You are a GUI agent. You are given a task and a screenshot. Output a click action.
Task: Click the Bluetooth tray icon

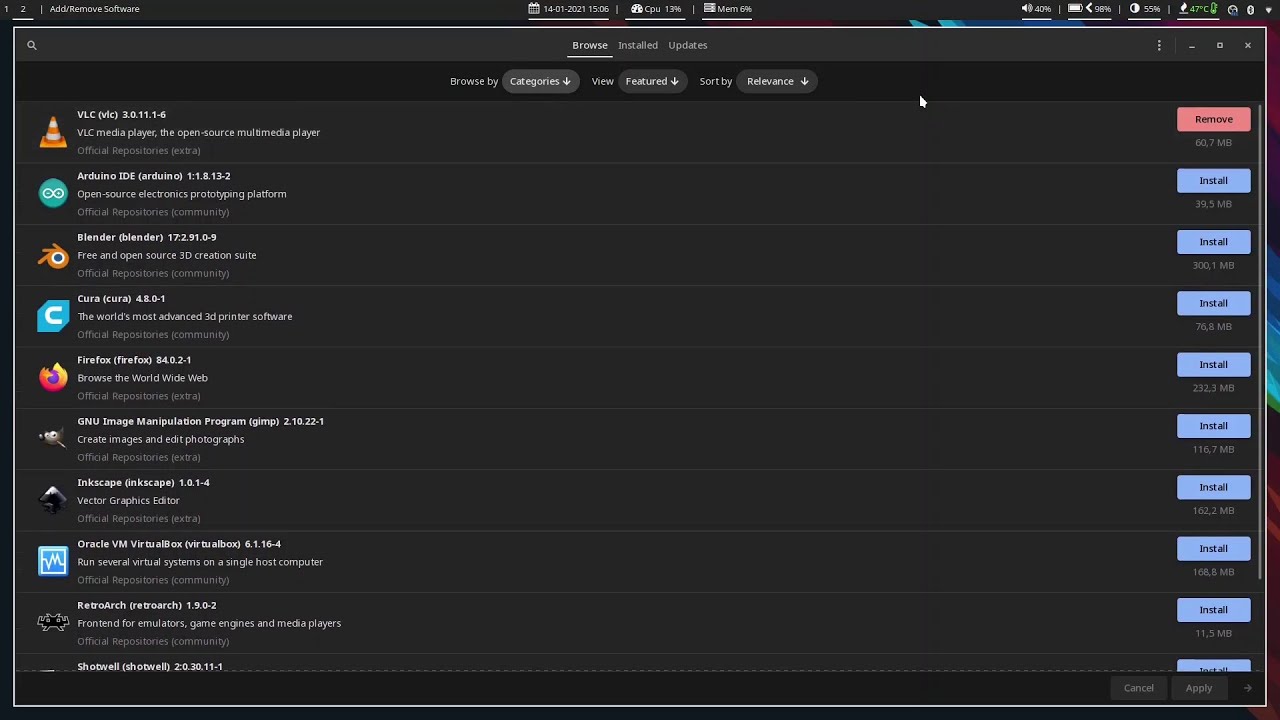click(1250, 9)
